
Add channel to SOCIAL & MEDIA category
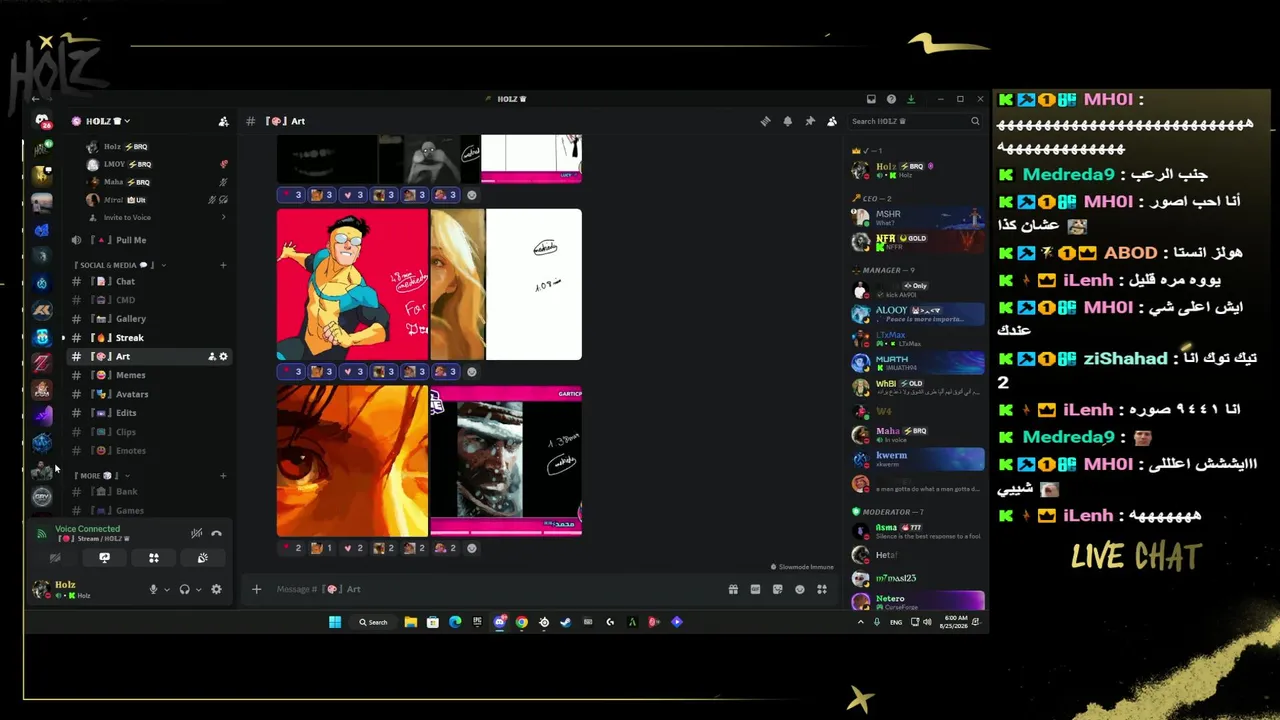pyautogui.click(x=223, y=265)
